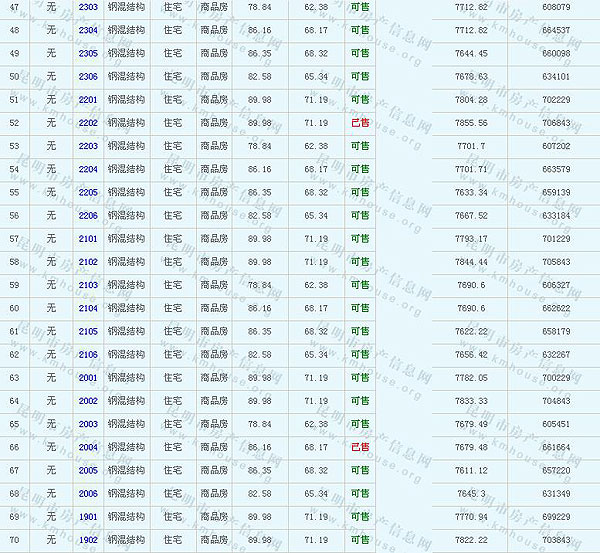Open unit 2305 details
The image size is (600, 553).
(x=88, y=53)
